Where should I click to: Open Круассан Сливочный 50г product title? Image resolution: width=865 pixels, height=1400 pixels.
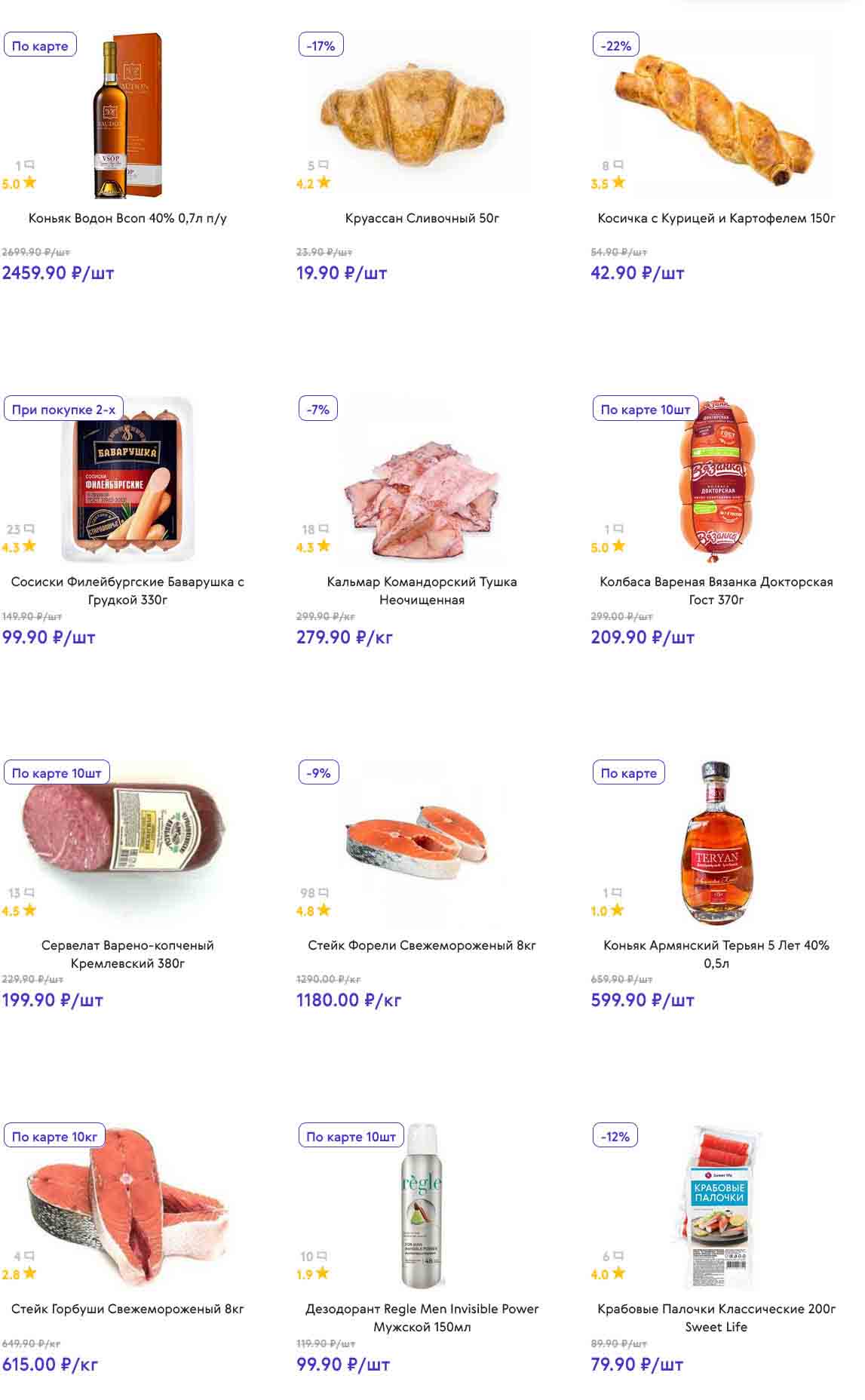(422, 218)
